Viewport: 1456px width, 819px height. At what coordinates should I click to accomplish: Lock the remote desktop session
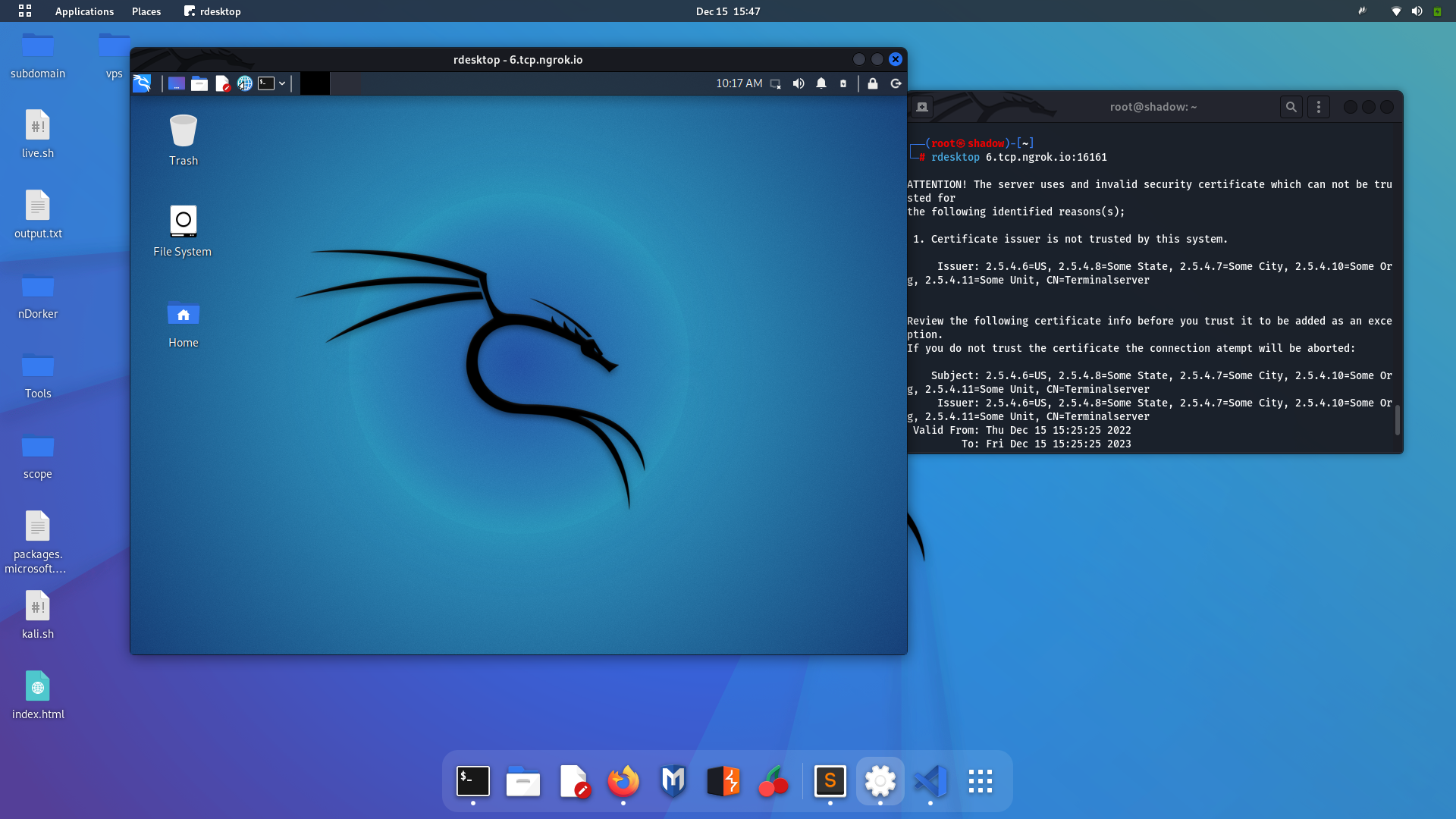(x=873, y=83)
